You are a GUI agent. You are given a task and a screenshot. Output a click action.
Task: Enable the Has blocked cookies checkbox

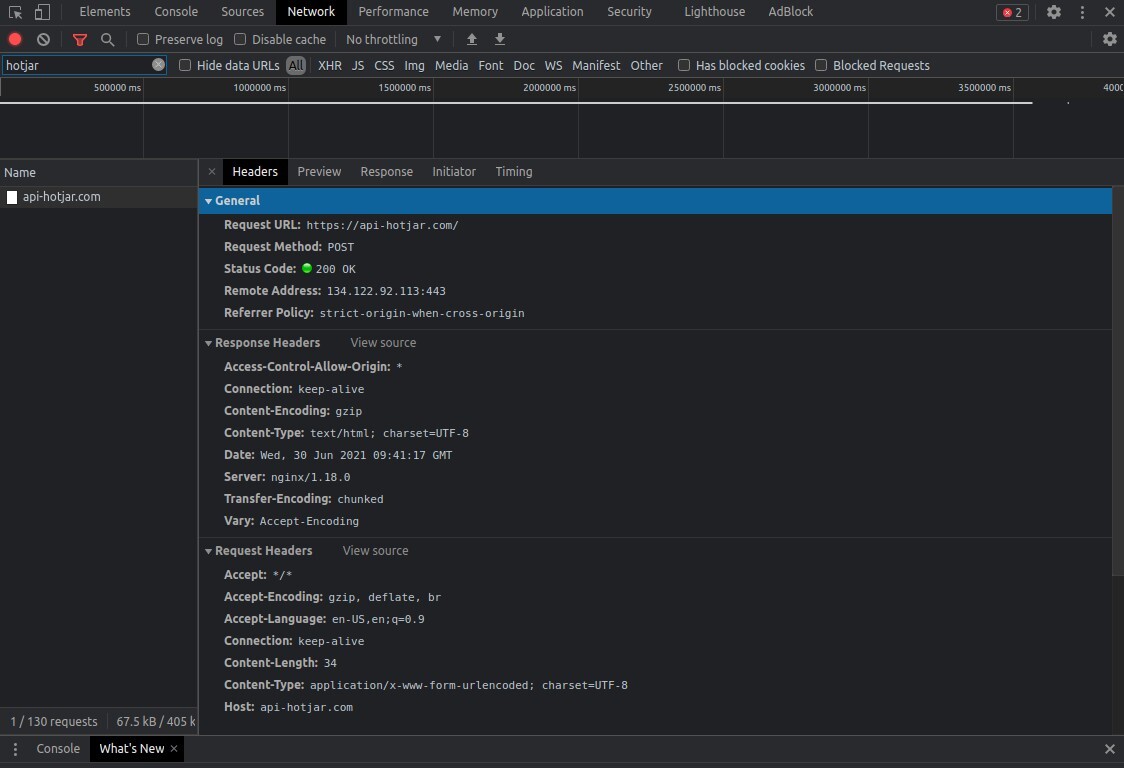(x=684, y=65)
